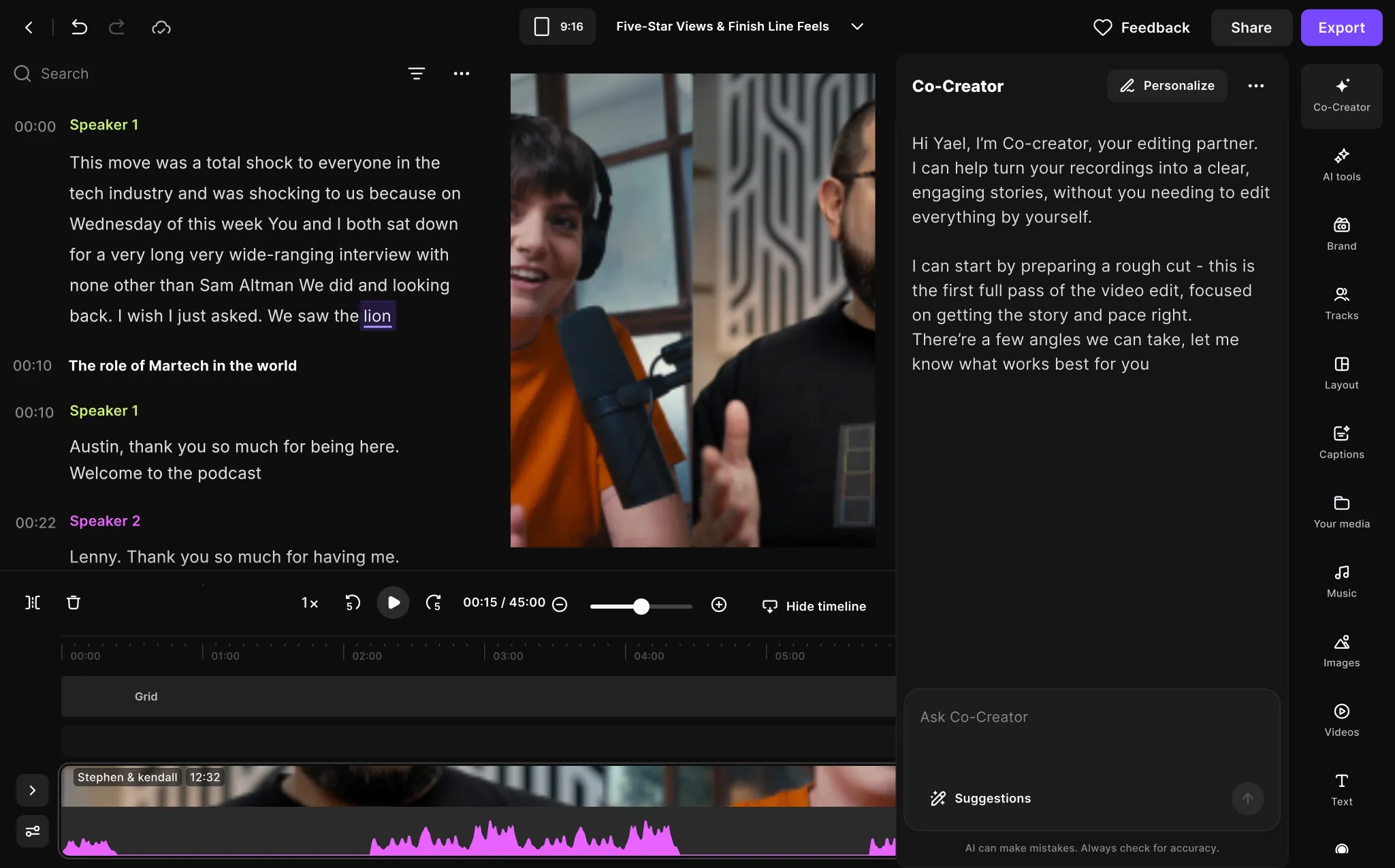Delete selection with the trash icon

click(x=74, y=602)
